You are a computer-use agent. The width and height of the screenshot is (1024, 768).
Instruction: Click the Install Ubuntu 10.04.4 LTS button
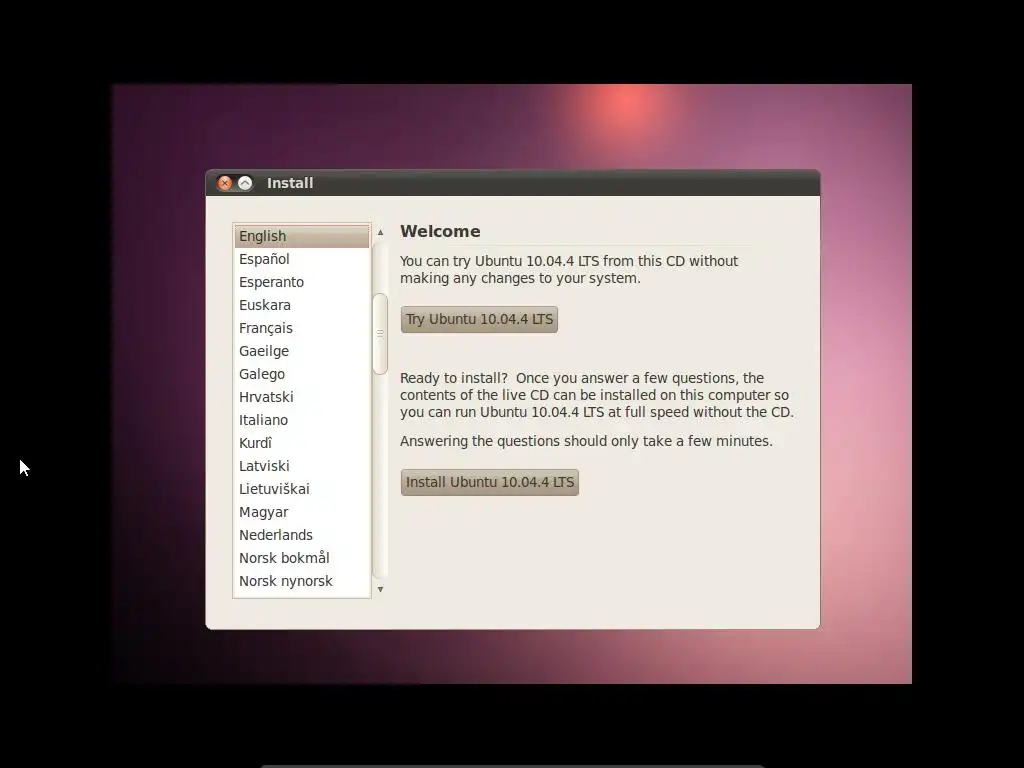click(490, 483)
